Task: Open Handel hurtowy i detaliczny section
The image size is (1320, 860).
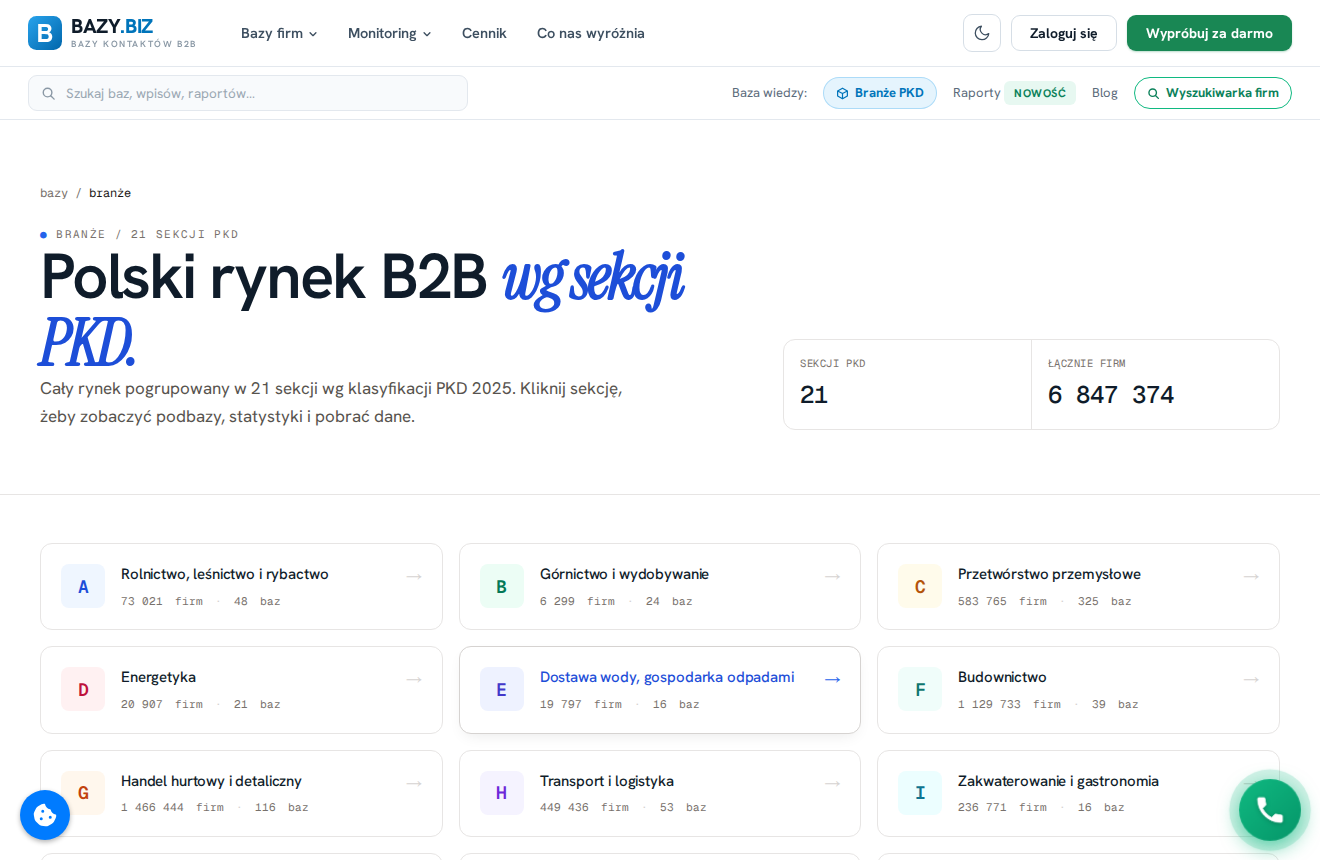Action: coord(211,781)
